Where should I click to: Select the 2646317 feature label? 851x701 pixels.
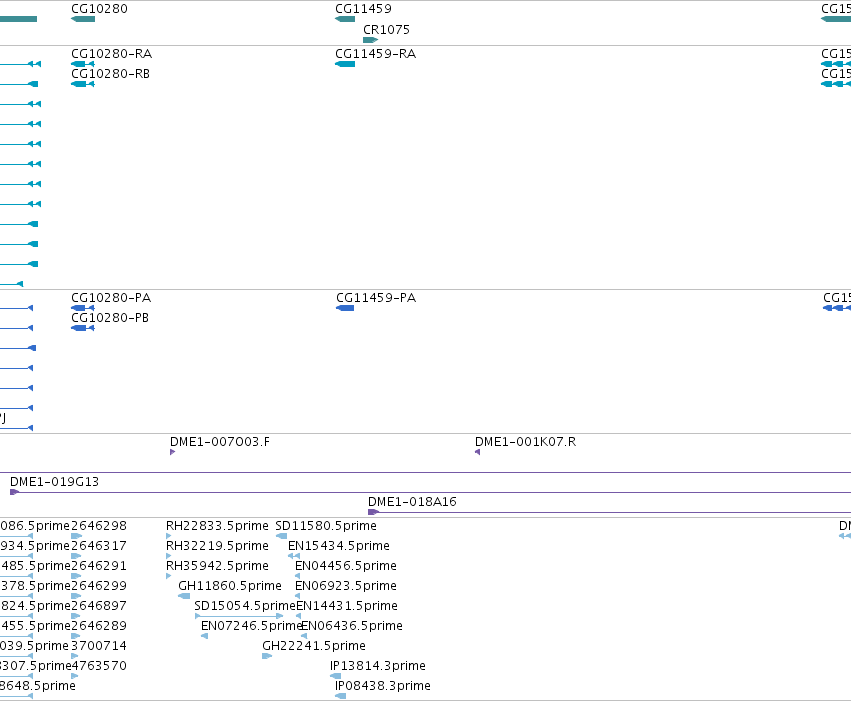[x=99, y=546]
